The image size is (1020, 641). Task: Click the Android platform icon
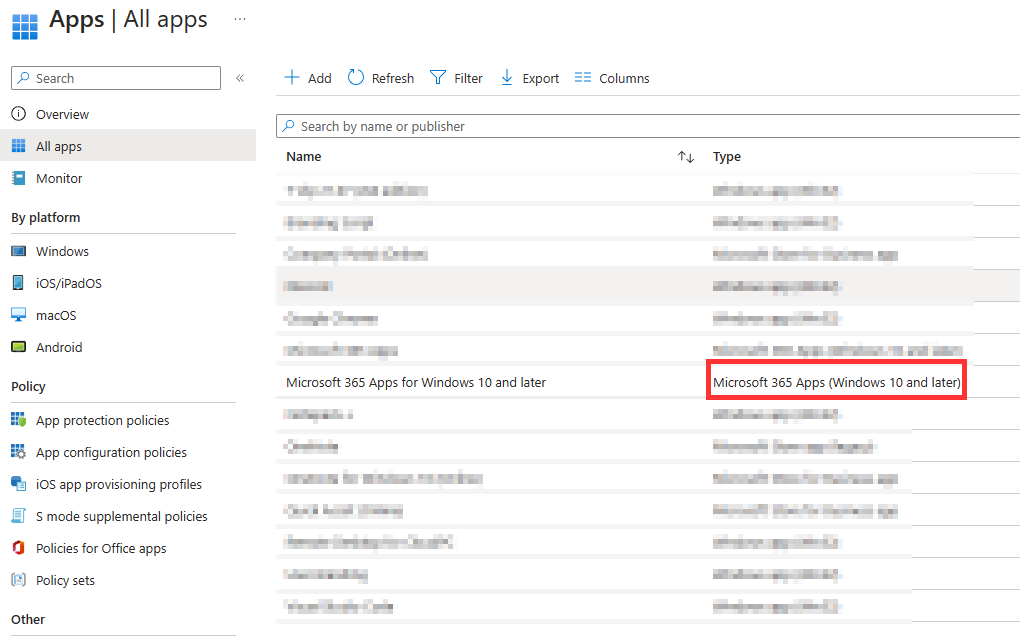pyautogui.click(x=18, y=347)
